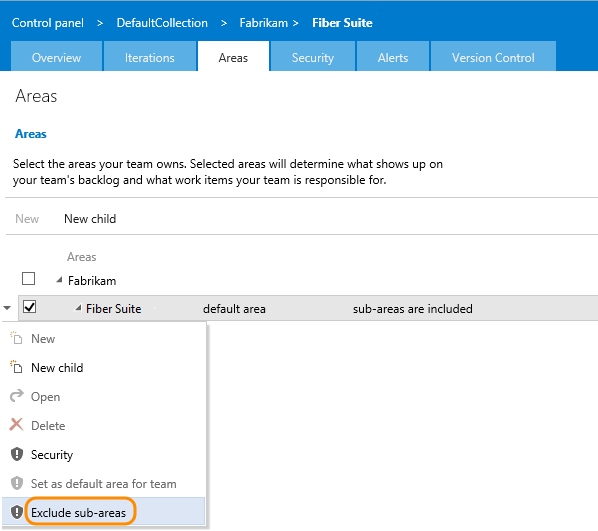Select the Fabrikam tree row label
Viewport: 598px width, 531px height.
tap(92, 281)
